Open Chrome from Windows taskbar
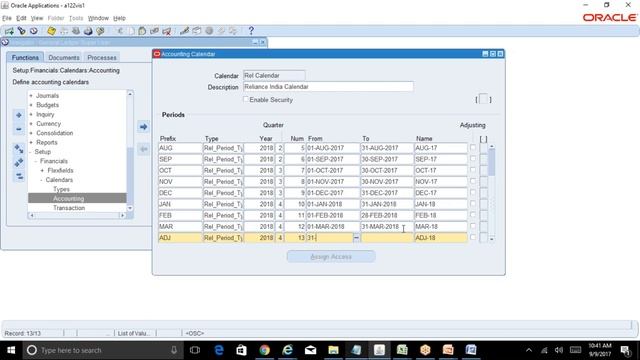Image resolution: width=640 pixels, height=360 pixels. click(264, 350)
